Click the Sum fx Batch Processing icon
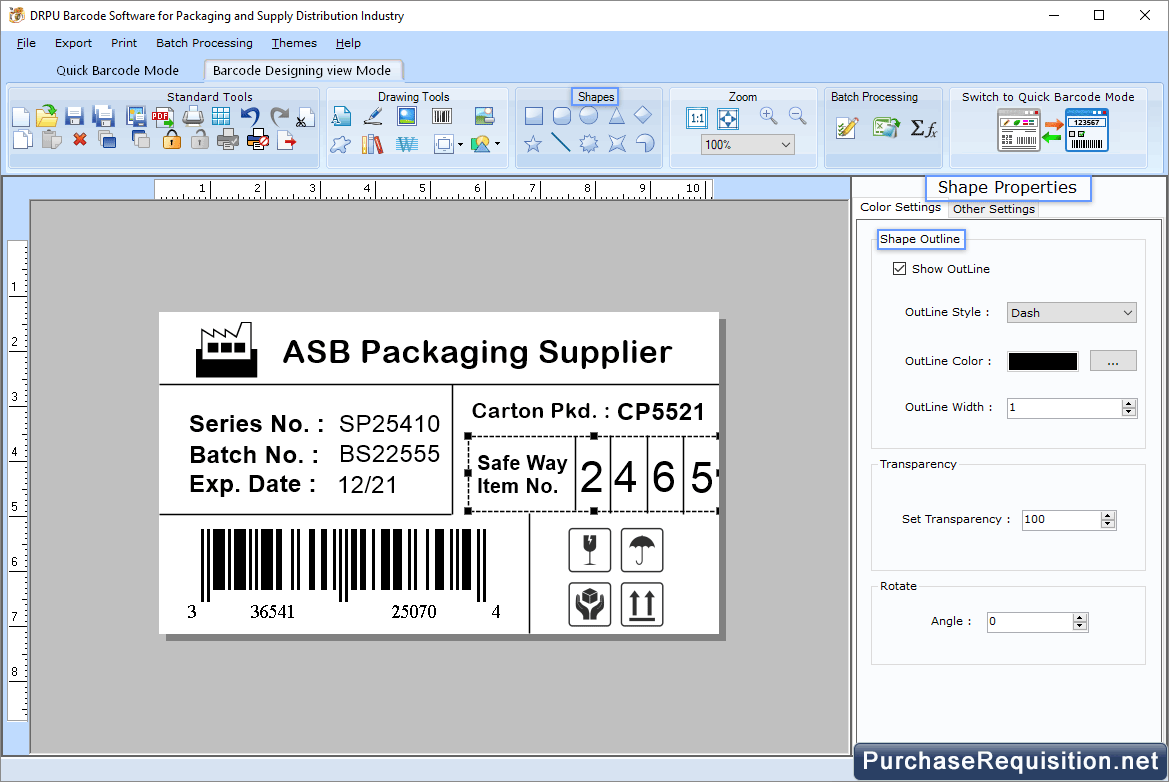The image size is (1169, 782). tap(923, 128)
